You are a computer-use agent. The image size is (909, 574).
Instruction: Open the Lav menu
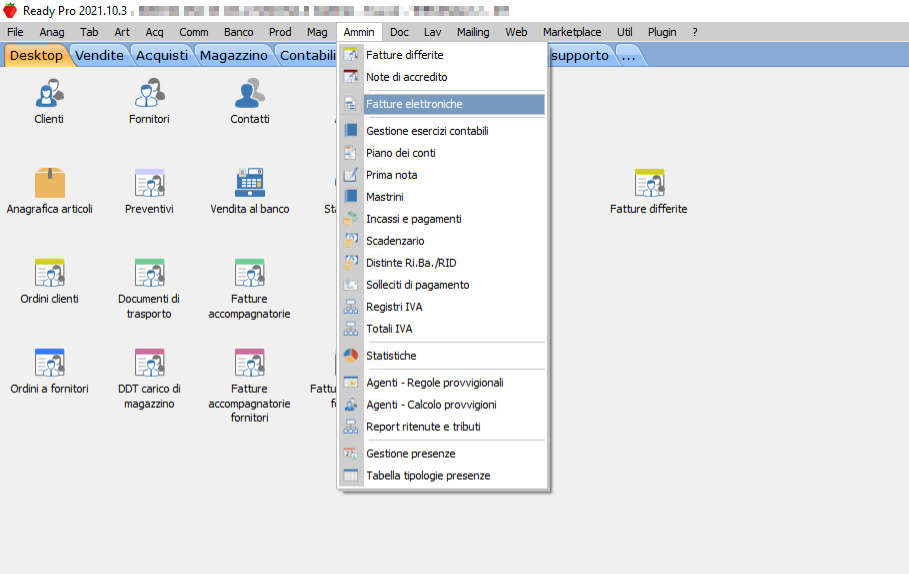tap(432, 32)
